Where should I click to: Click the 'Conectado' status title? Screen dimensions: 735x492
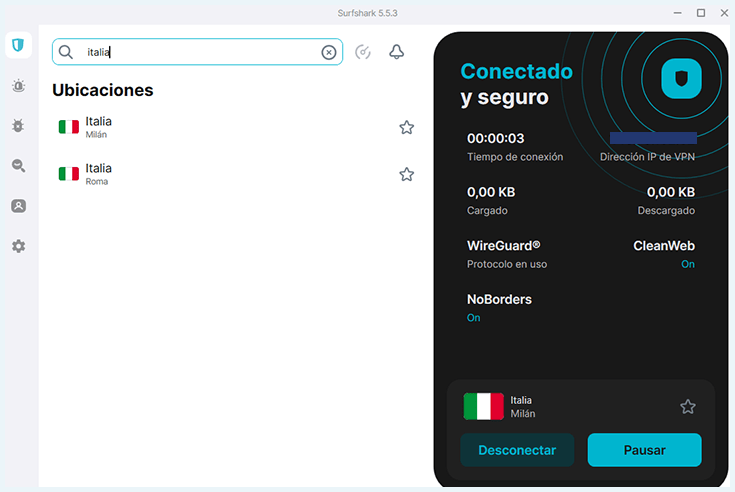[x=517, y=71]
